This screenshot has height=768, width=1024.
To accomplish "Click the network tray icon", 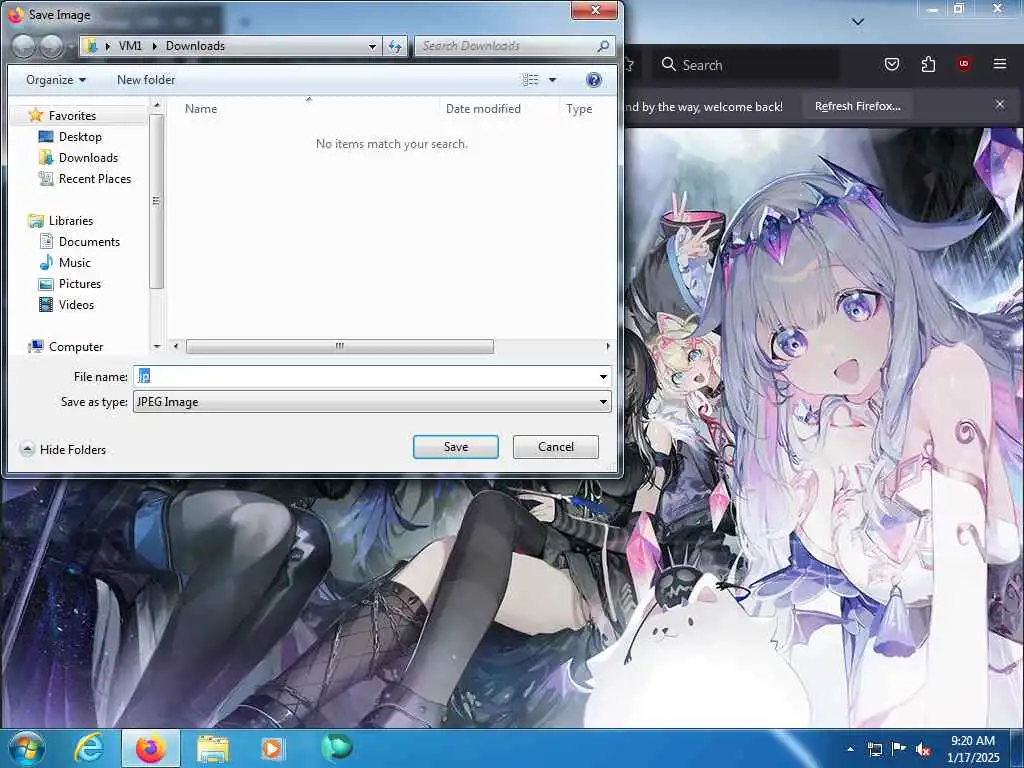I will point(874,749).
